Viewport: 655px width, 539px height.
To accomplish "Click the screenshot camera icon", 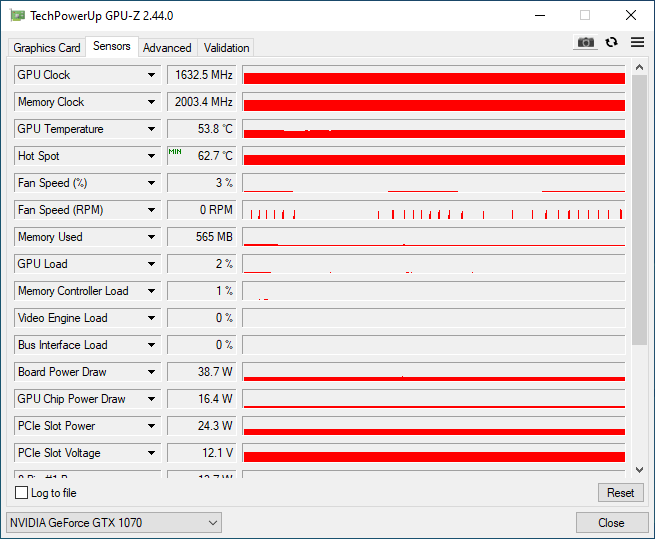I will (x=585, y=42).
